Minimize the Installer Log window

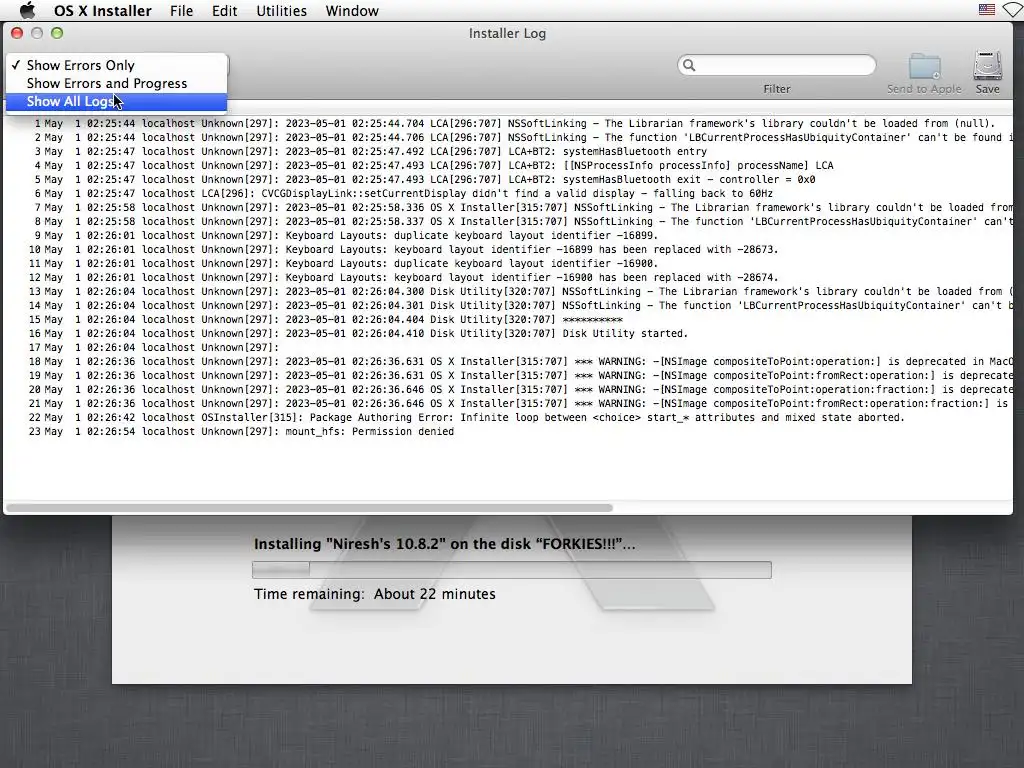point(37,33)
